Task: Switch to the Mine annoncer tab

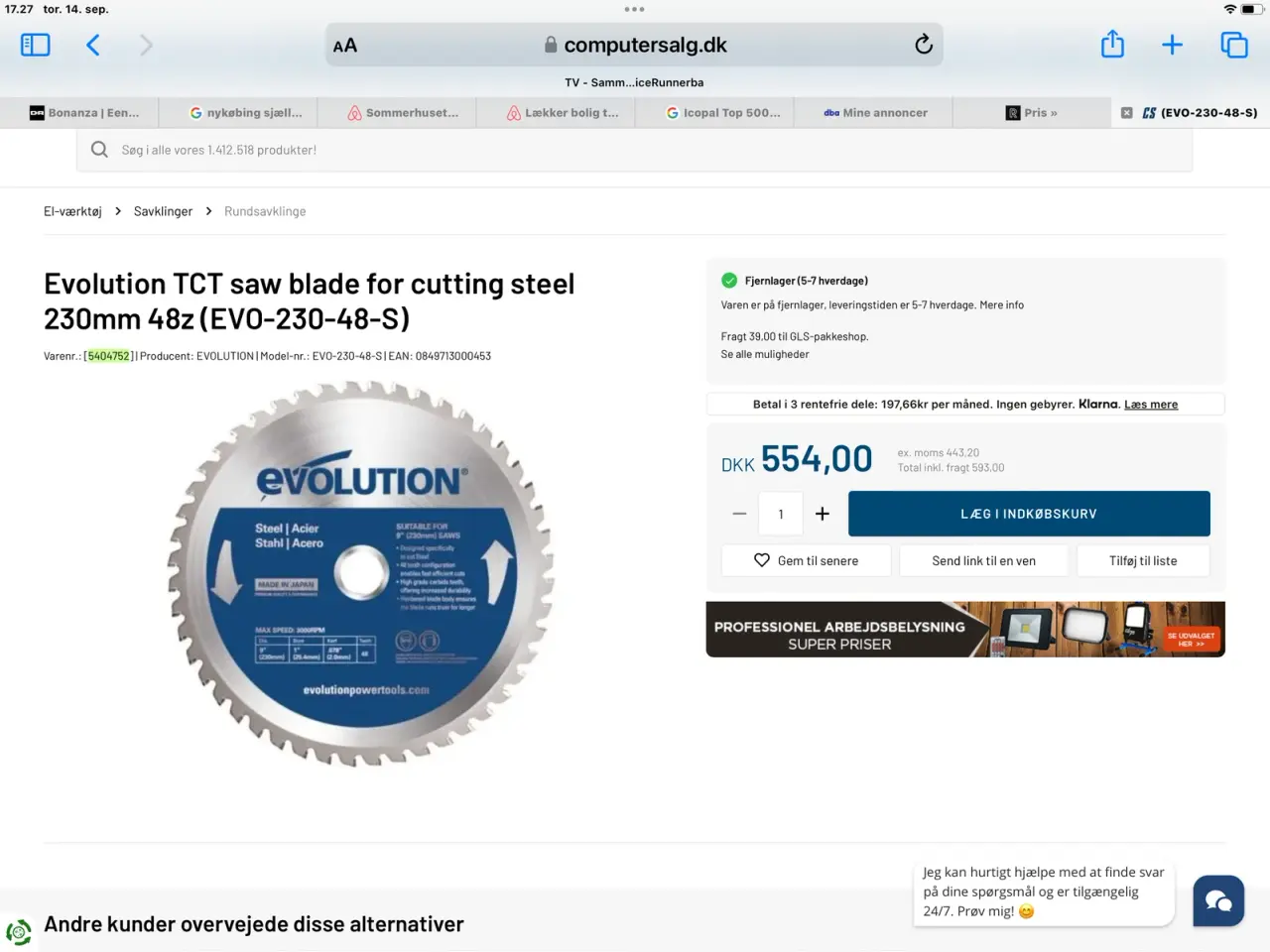Action: (873, 113)
